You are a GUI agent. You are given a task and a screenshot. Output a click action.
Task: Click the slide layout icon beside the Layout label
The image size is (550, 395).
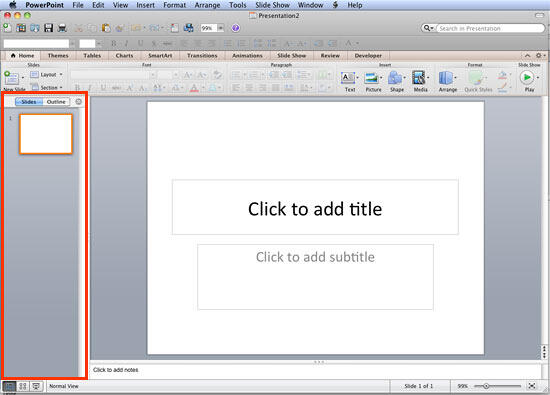click(x=34, y=74)
